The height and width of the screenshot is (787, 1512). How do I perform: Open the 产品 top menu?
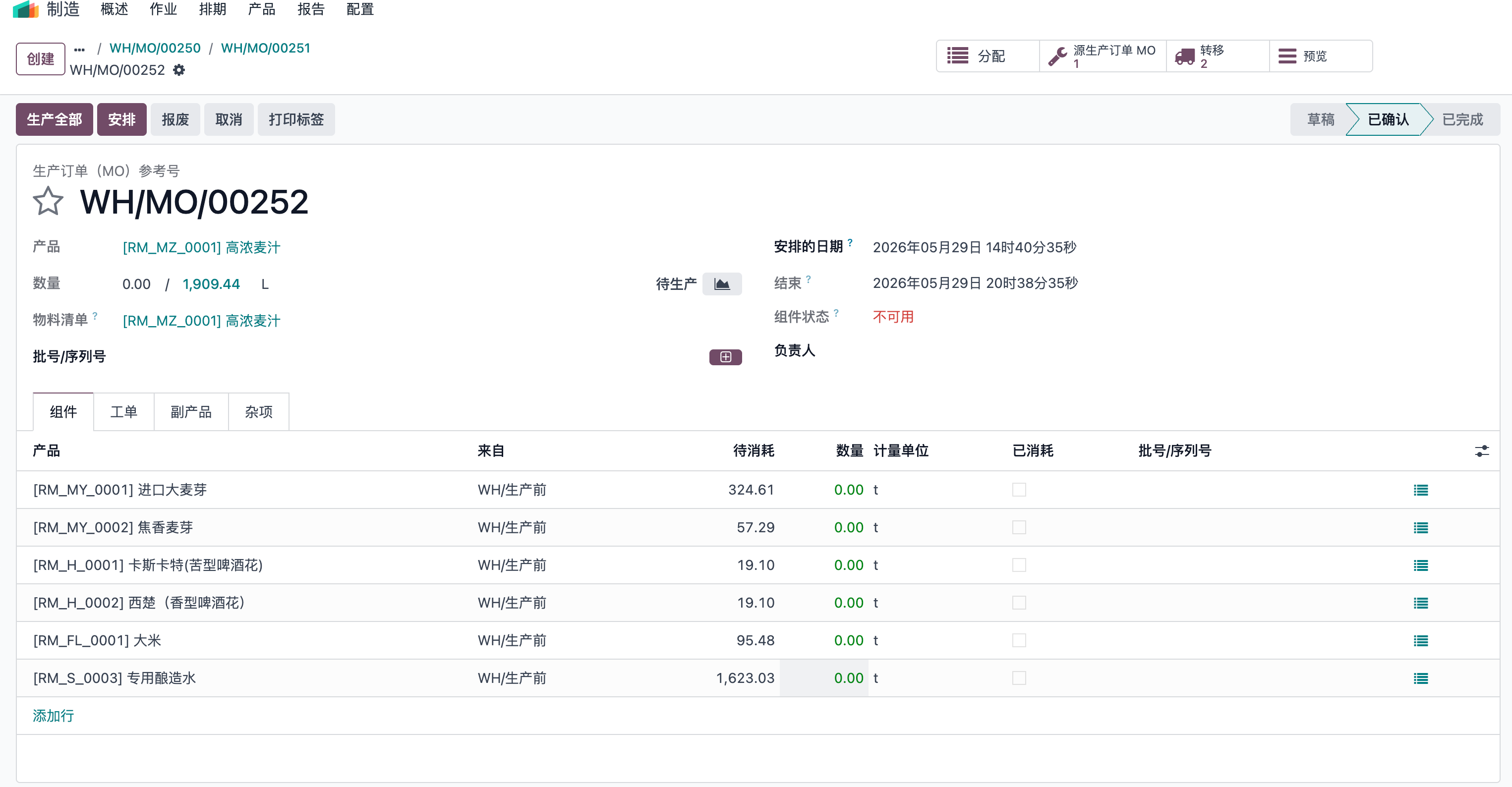pos(262,9)
